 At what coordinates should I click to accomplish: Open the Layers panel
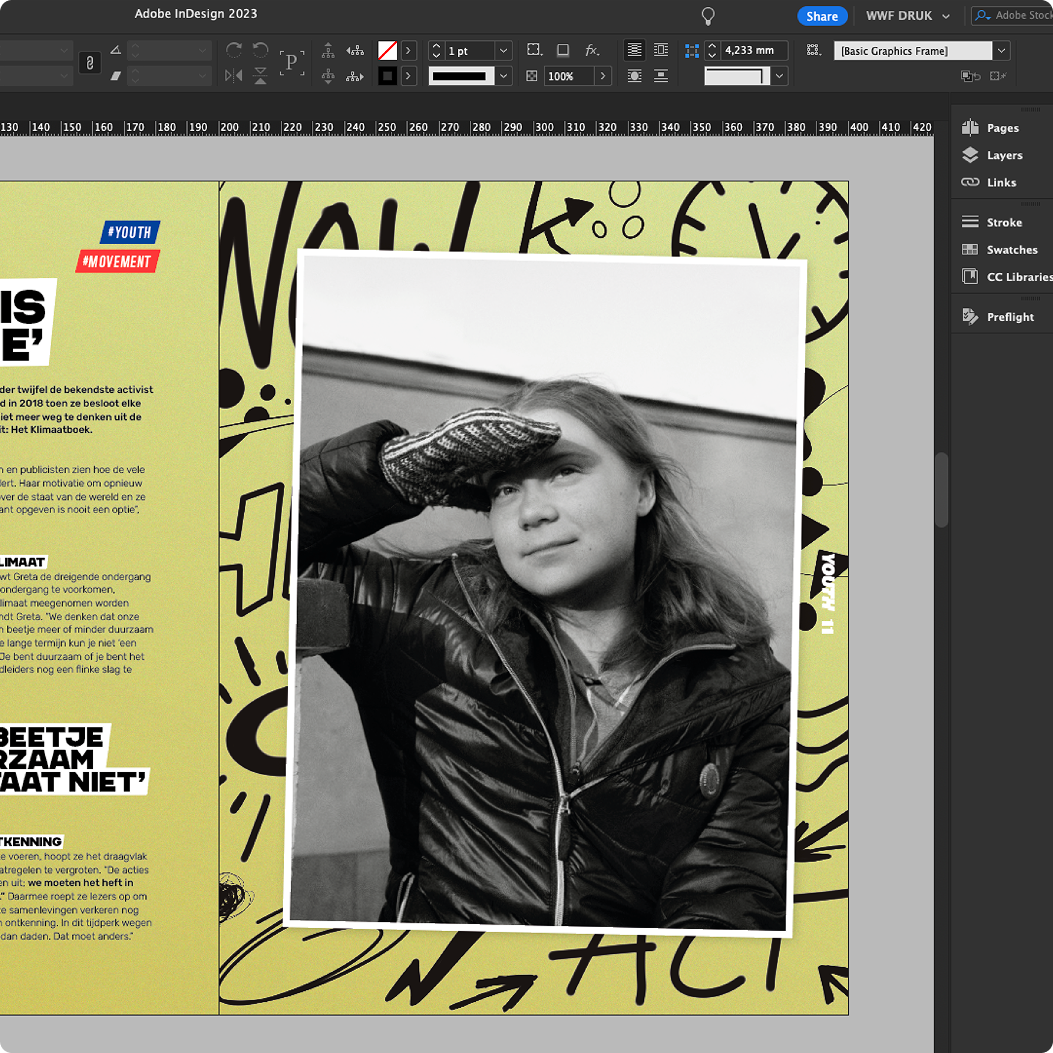991,155
